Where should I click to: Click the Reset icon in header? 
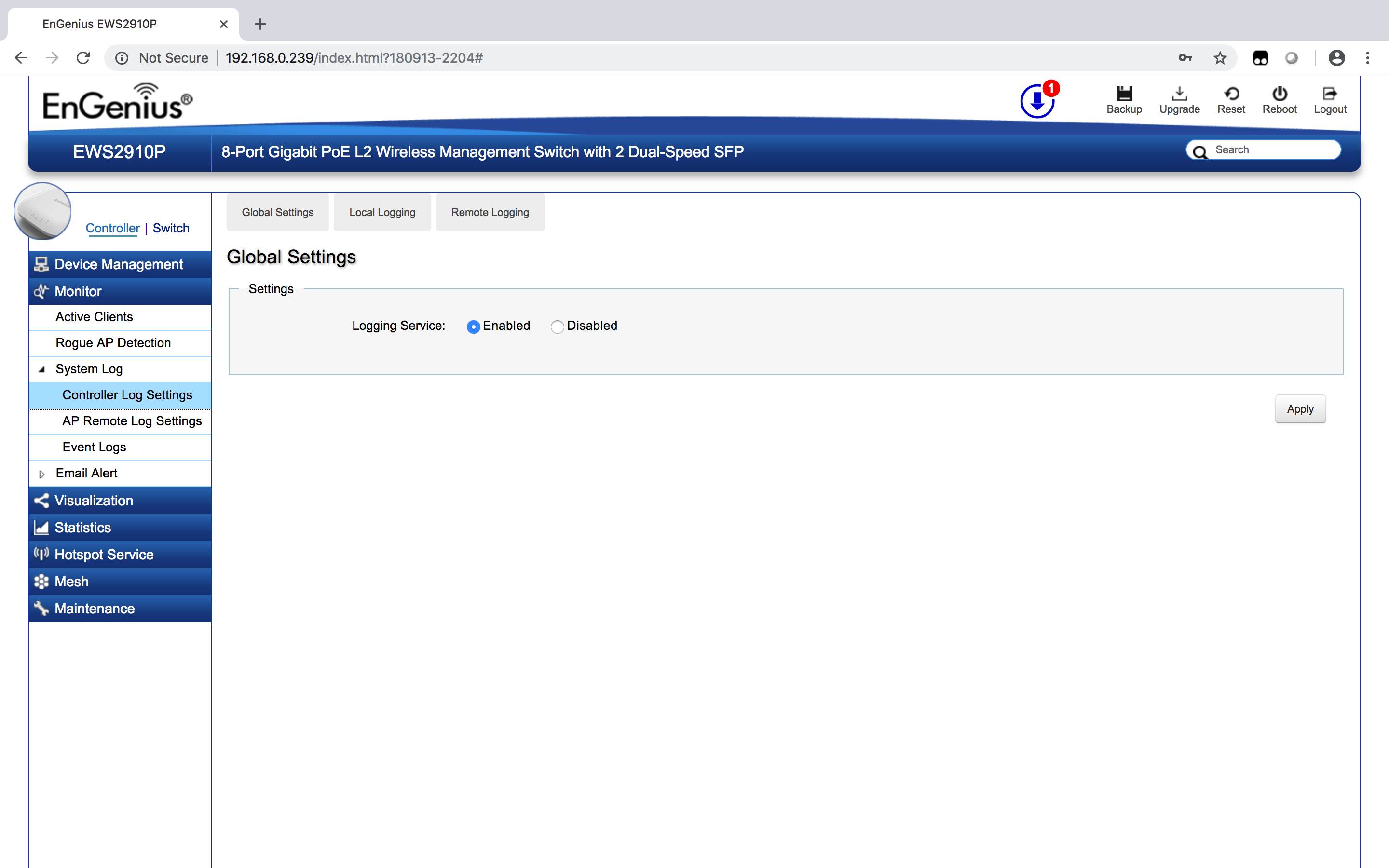(1231, 93)
